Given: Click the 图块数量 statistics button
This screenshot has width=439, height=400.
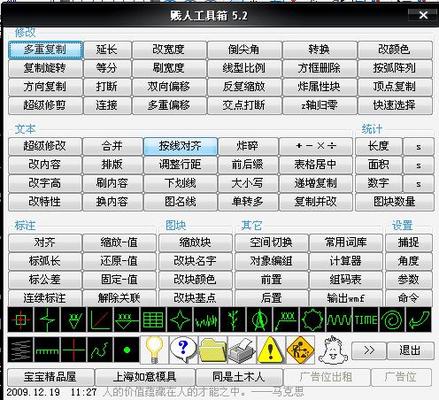Looking at the screenshot, I should coord(395,202).
